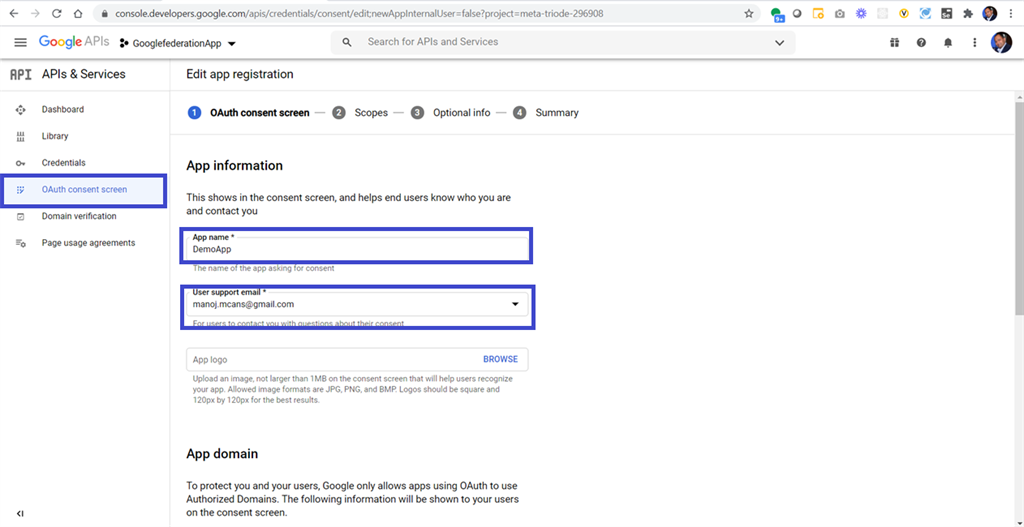The image size is (1024, 527).
Task: Expand the search bar dropdown chevron
Action: pos(779,42)
